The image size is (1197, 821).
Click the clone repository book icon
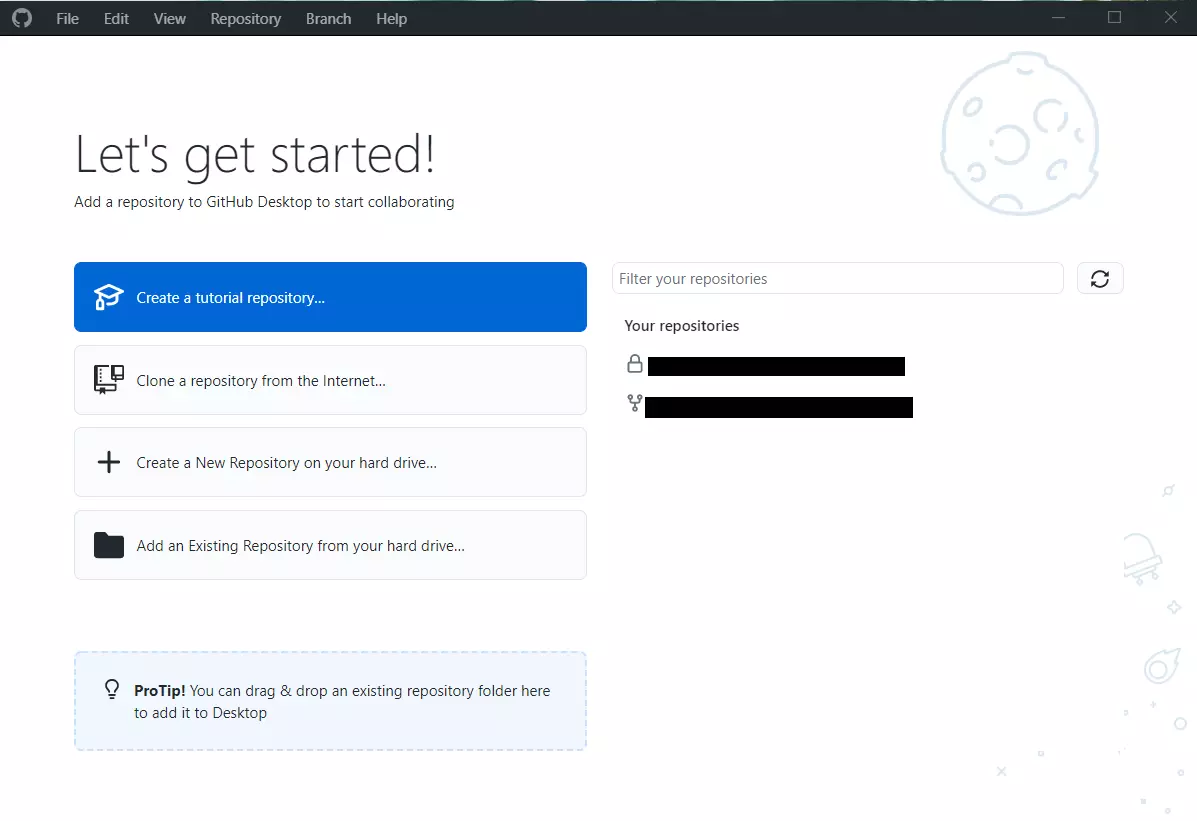pyautogui.click(x=108, y=379)
